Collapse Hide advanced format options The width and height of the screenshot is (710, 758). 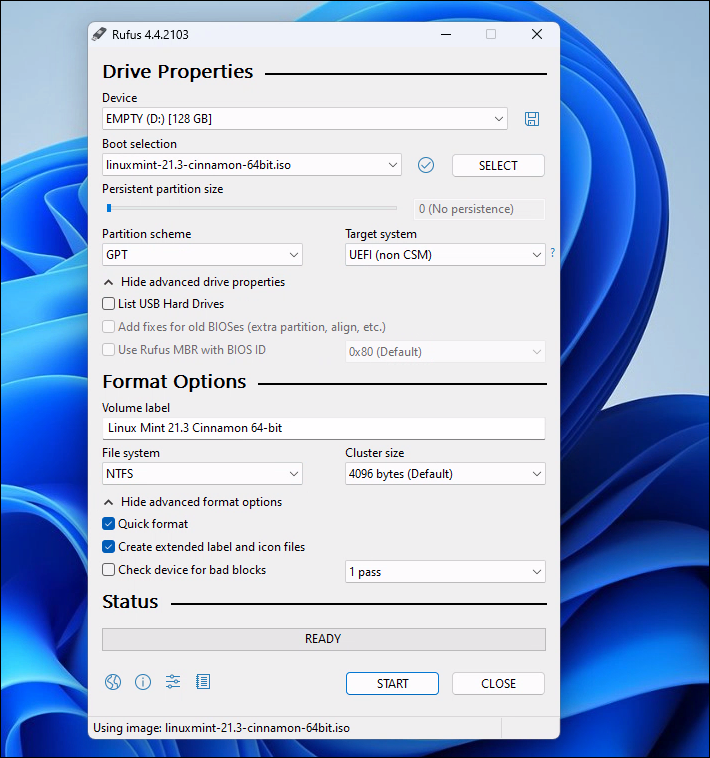[193, 502]
